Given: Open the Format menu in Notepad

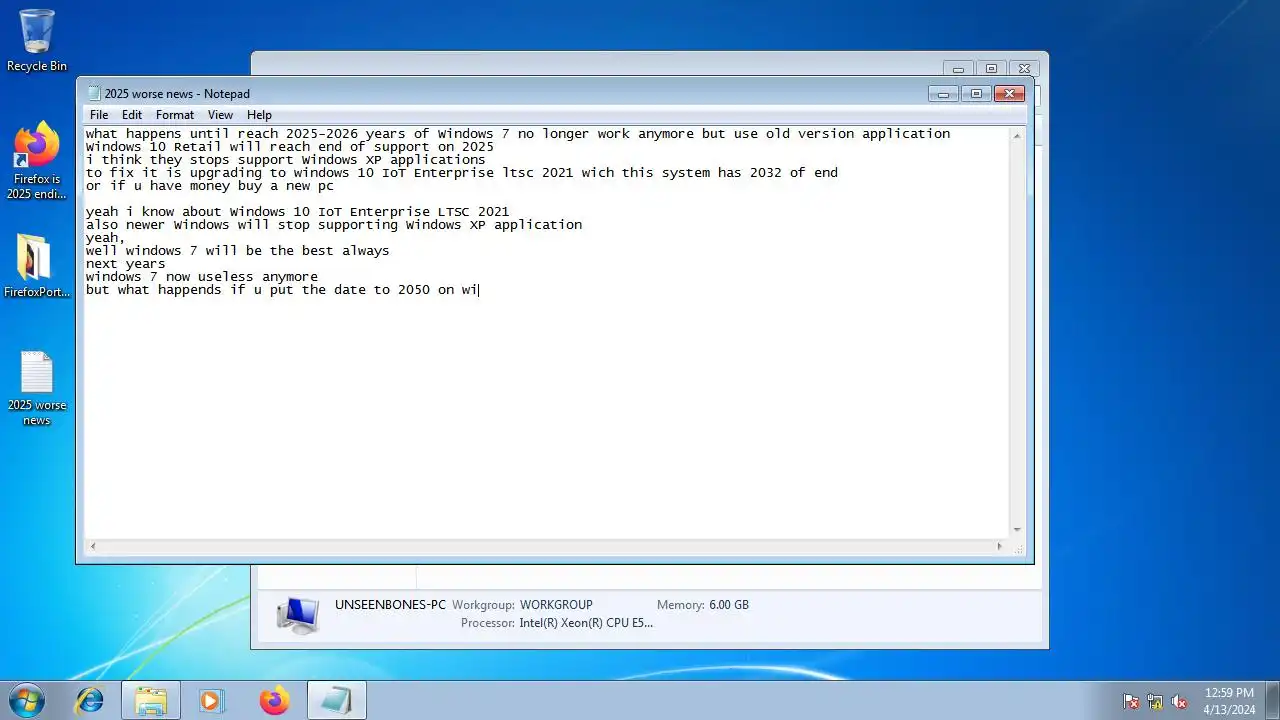Looking at the screenshot, I should tap(175, 115).
